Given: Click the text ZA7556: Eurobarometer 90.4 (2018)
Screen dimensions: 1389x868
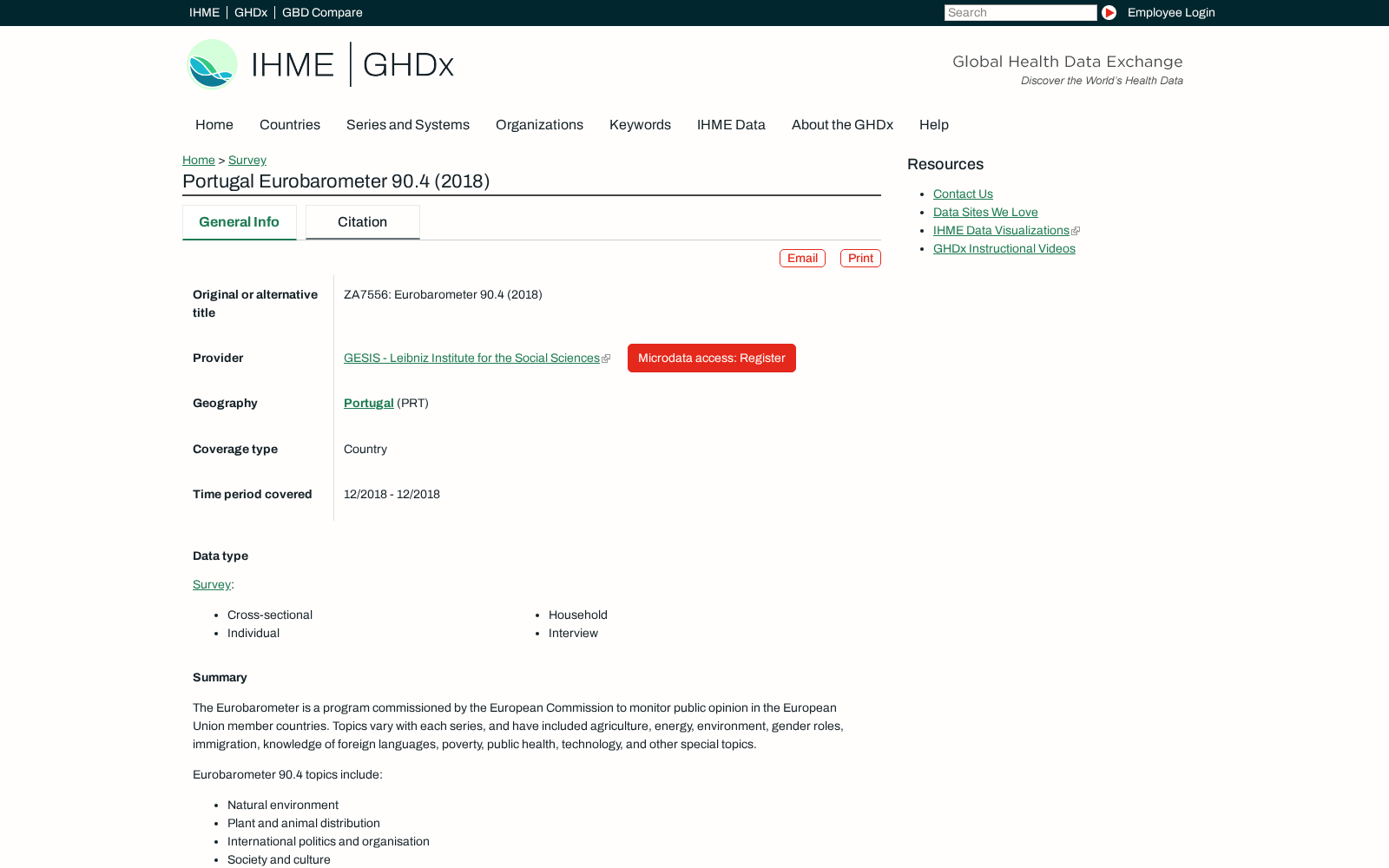Looking at the screenshot, I should pos(443,294).
